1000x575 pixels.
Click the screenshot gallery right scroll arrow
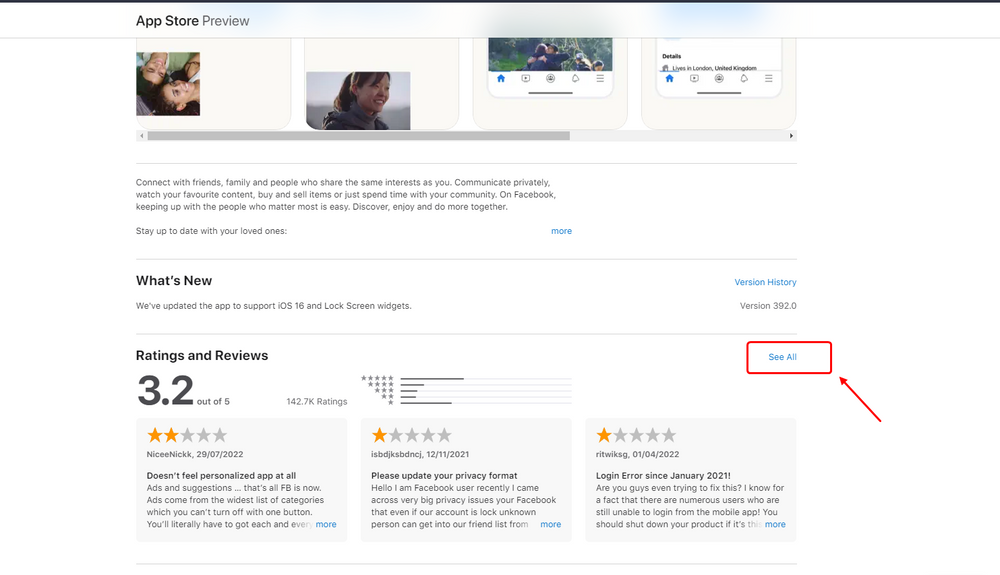tap(791, 136)
